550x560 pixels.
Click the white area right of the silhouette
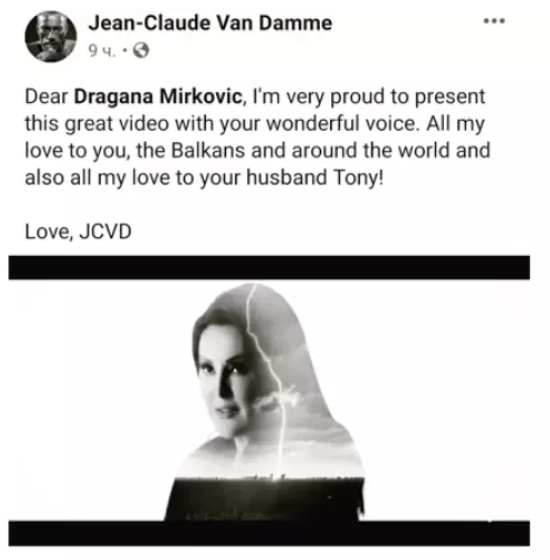click(x=446, y=400)
